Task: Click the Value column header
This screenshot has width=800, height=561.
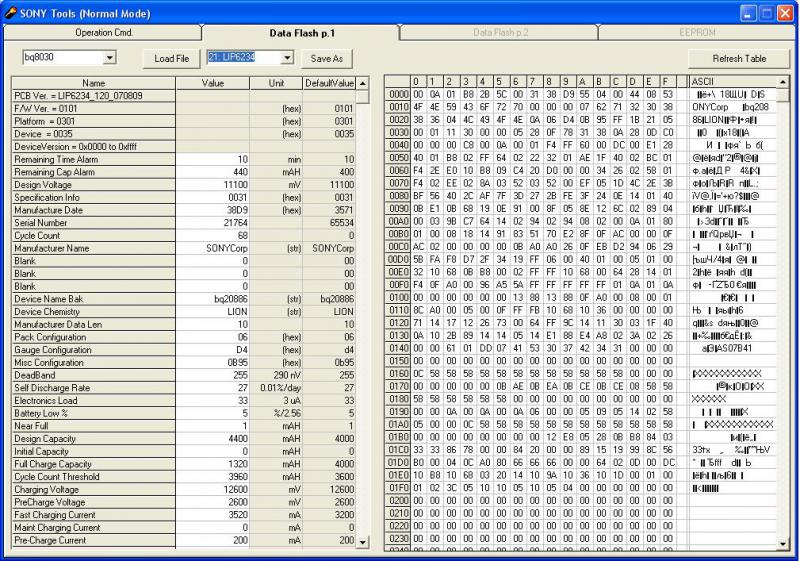Action: (x=213, y=83)
